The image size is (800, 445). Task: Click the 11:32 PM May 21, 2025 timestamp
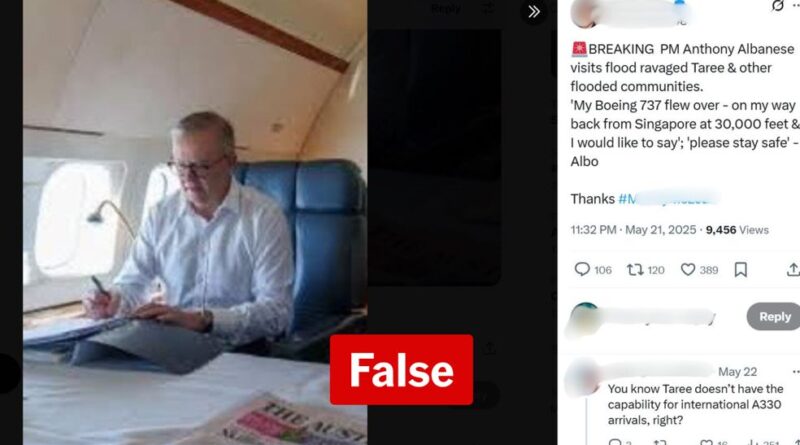point(633,230)
